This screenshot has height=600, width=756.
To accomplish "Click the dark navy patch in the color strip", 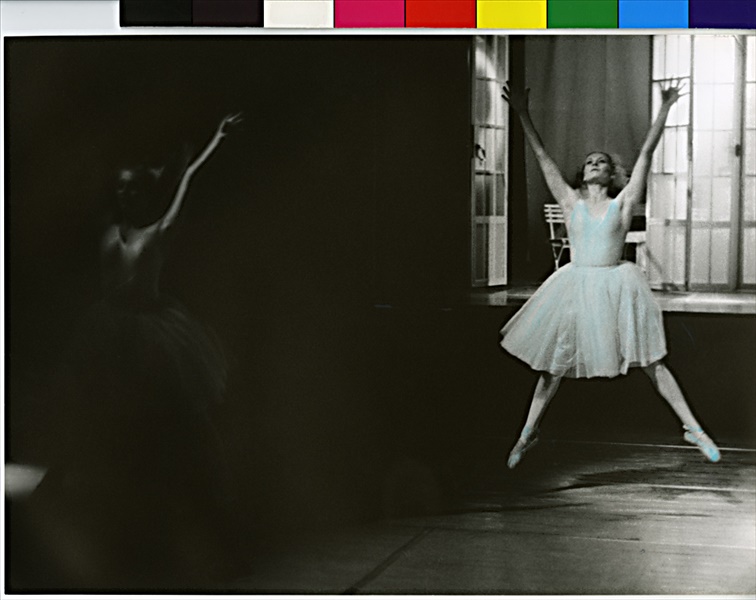I will pyautogui.click(x=722, y=14).
